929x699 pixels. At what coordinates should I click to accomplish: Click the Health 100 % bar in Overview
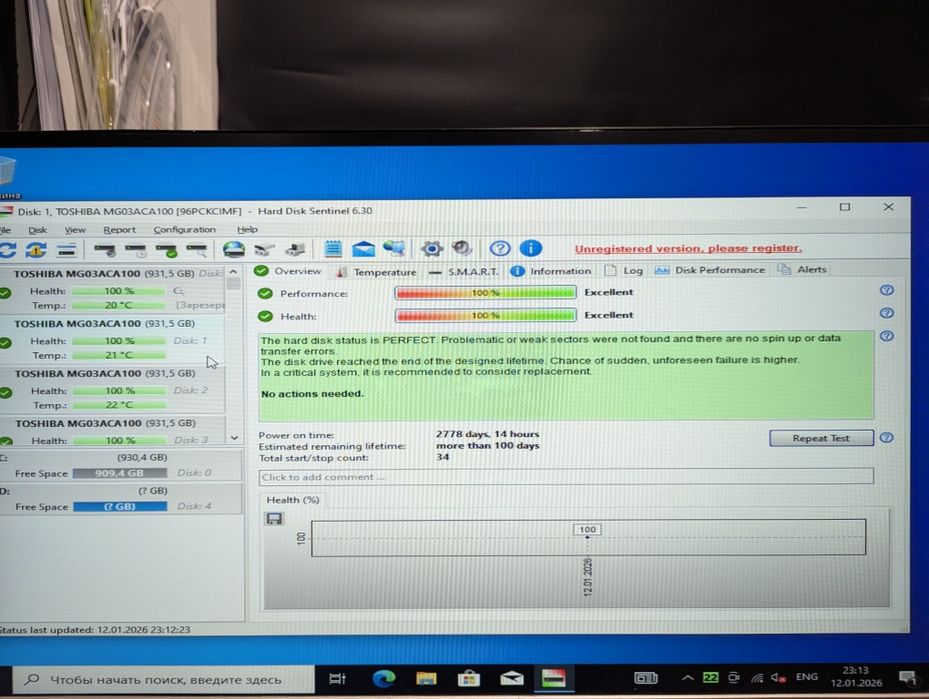485,315
